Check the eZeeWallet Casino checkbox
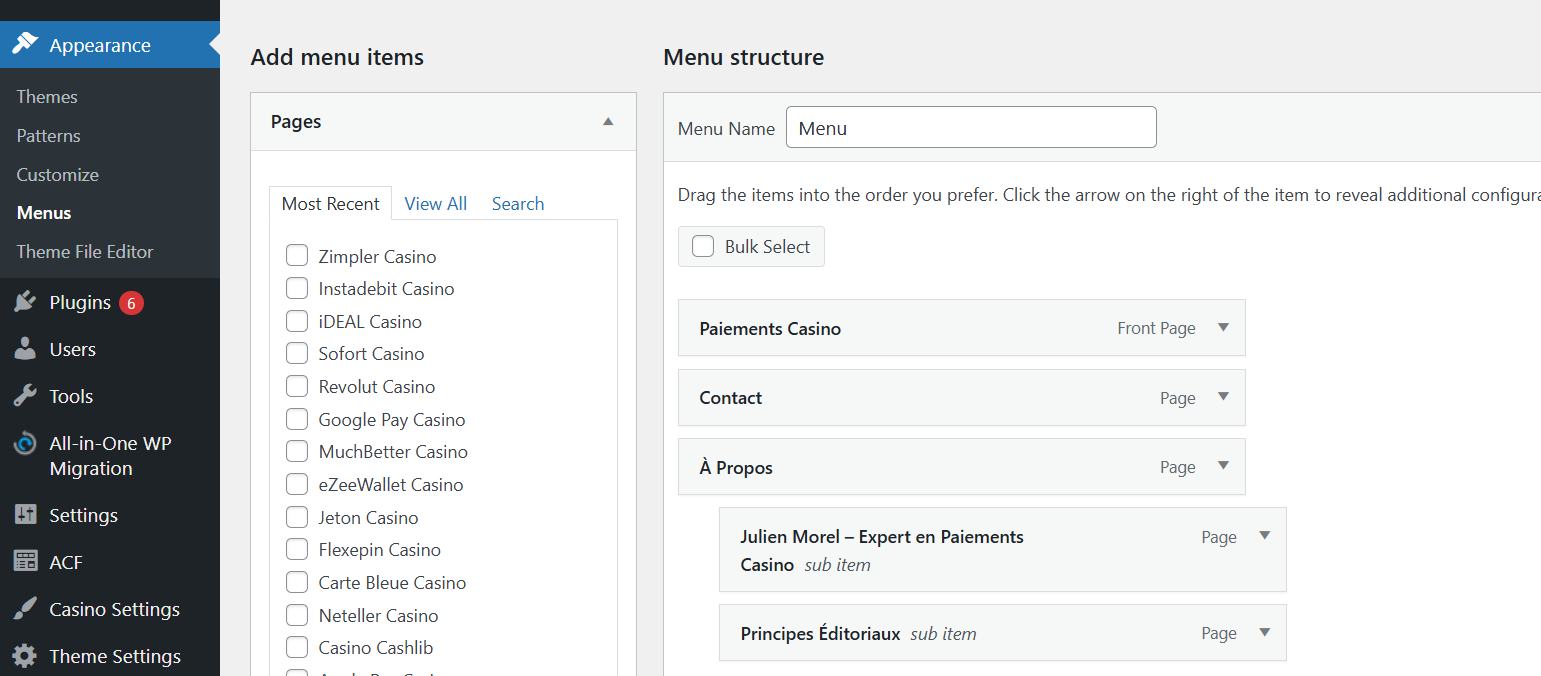This screenshot has height=676, width=1541. pos(297,484)
